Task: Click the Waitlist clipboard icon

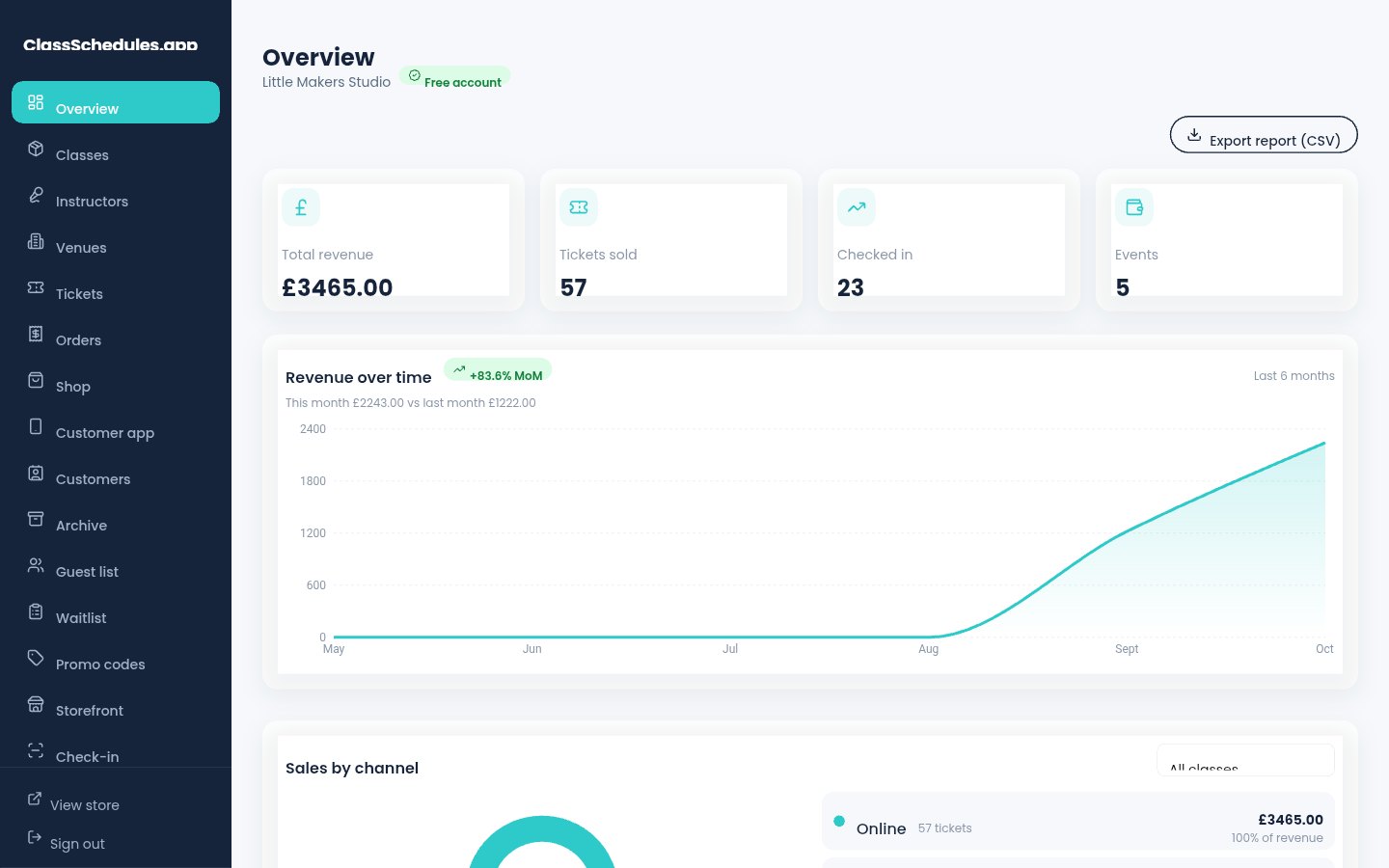Action: 36,611
